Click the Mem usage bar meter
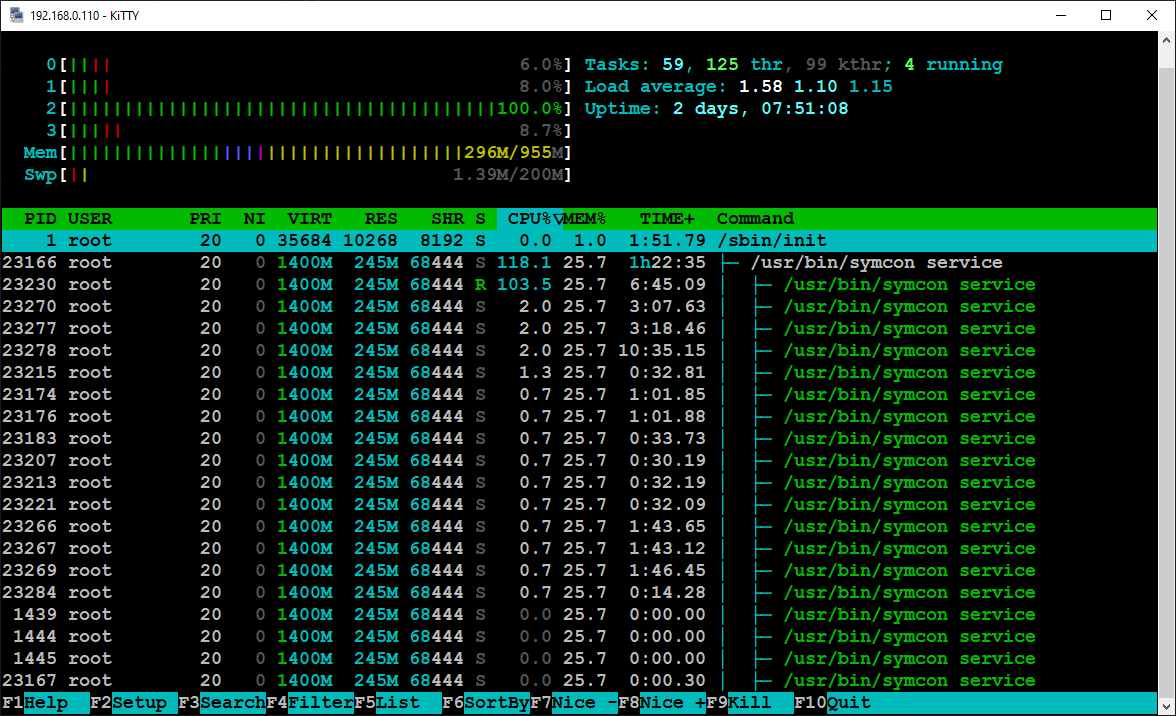Image resolution: width=1176 pixels, height=716 pixels. point(315,153)
